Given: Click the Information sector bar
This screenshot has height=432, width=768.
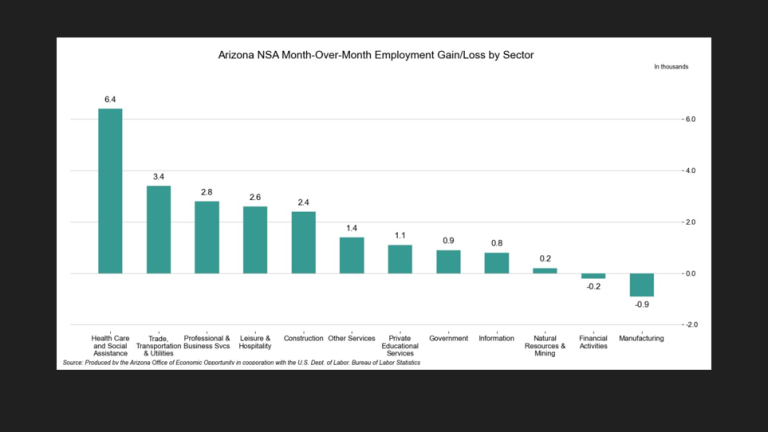Looking at the screenshot, I should tap(497, 263).
